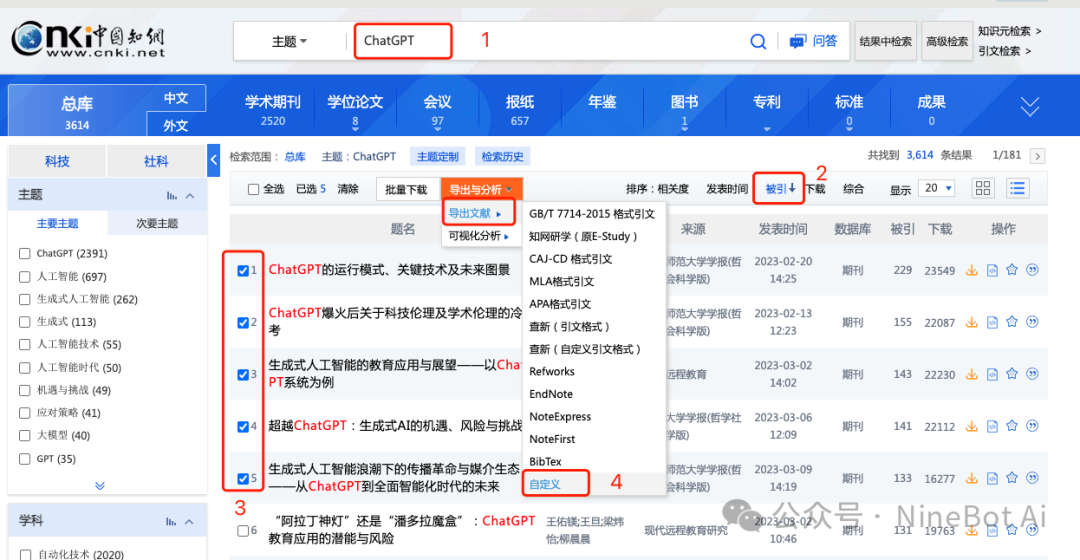This screenshot has height=560, width=1080.
Task: Check the 人工智能 (697) filter
Action: point(25,276)
